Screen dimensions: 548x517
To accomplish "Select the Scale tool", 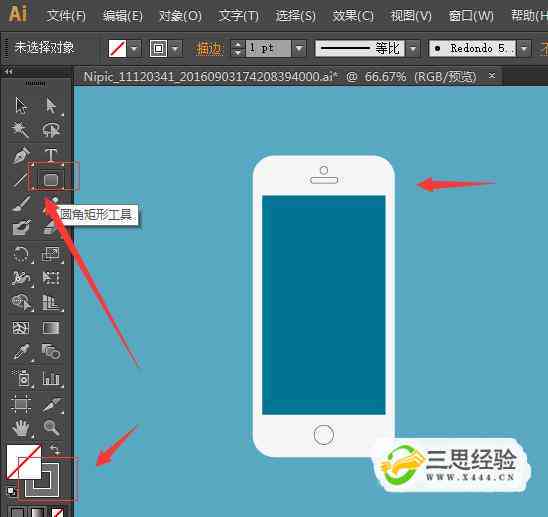I will click(x=51, y=254).
